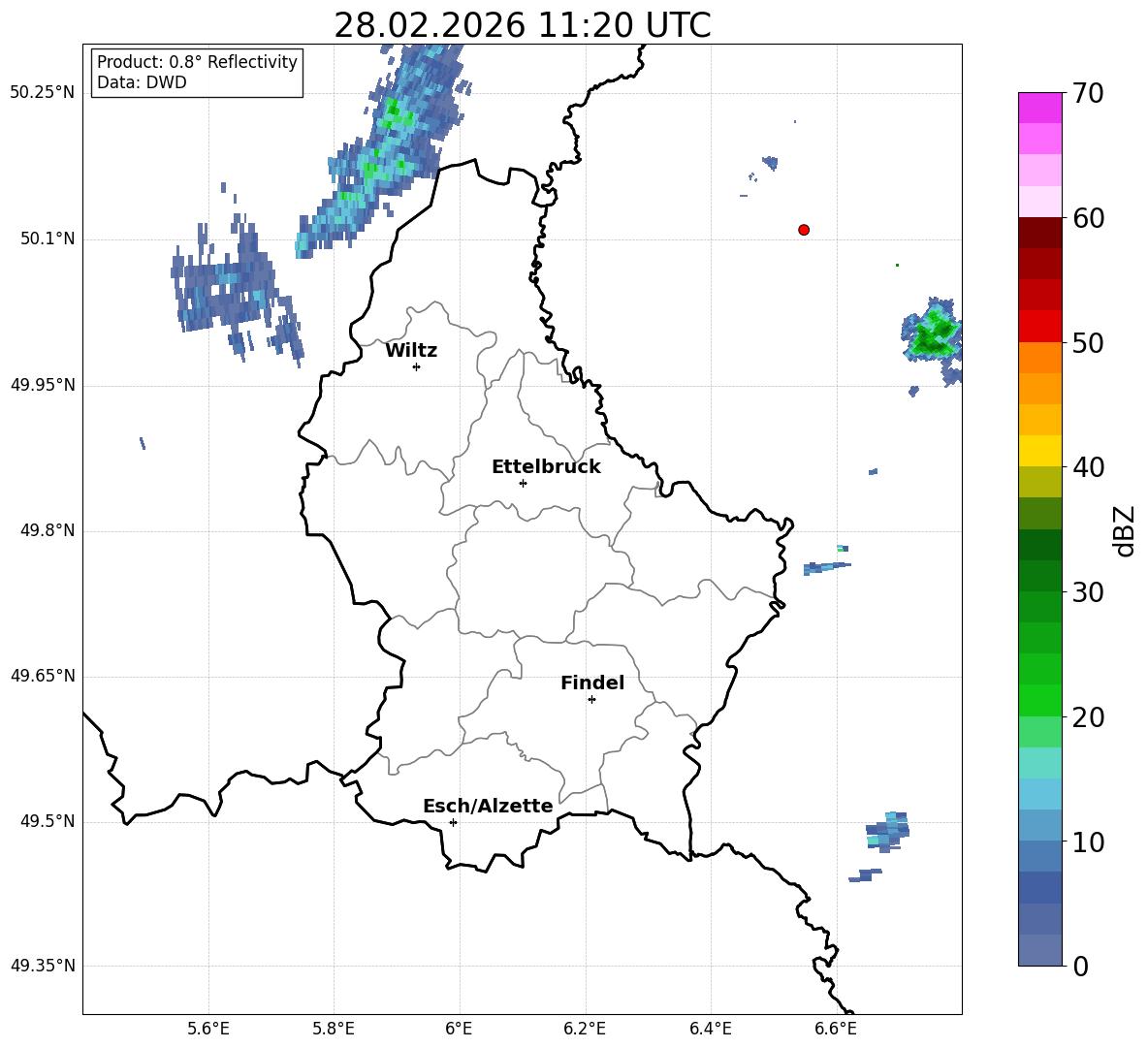This screenshot has height=1048, width=1148.
Task: Click the 6.6°E longitude tick label
Action: click(x=836, y=1029)
